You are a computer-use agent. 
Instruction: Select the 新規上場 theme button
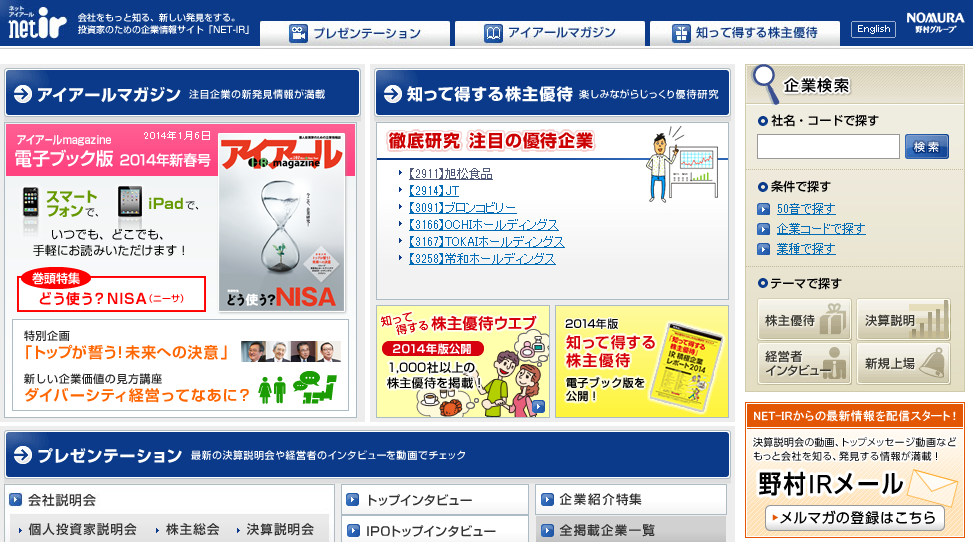point(904,364)
